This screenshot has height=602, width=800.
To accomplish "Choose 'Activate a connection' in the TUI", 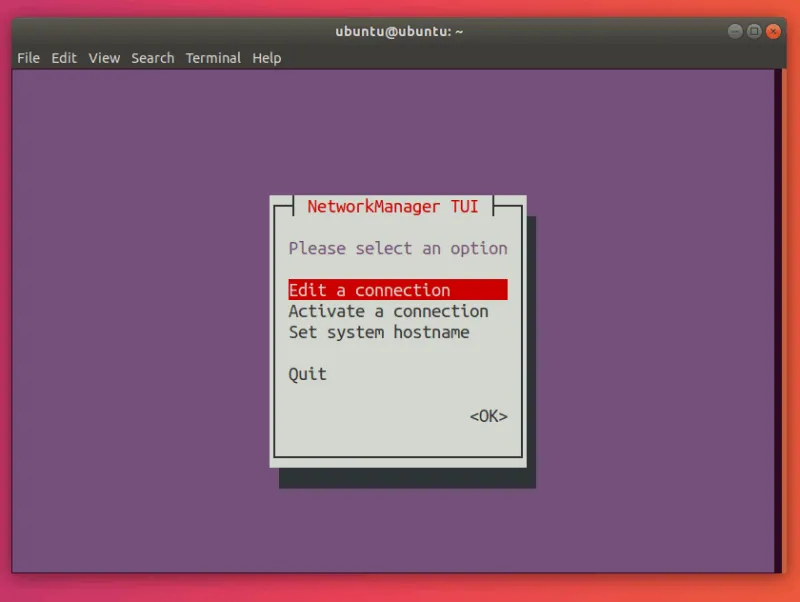I will tap(388, 311).
